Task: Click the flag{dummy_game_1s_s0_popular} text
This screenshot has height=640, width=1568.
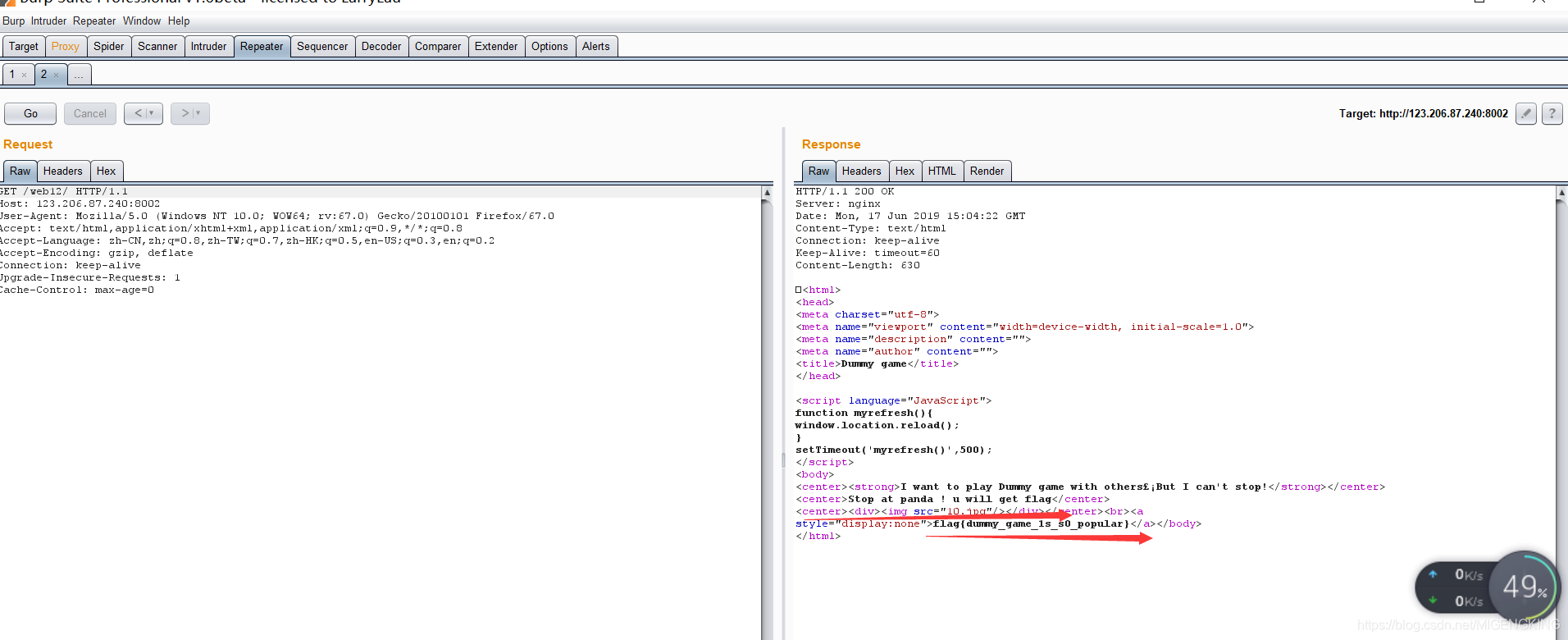Action: [x=1032, y=524]
